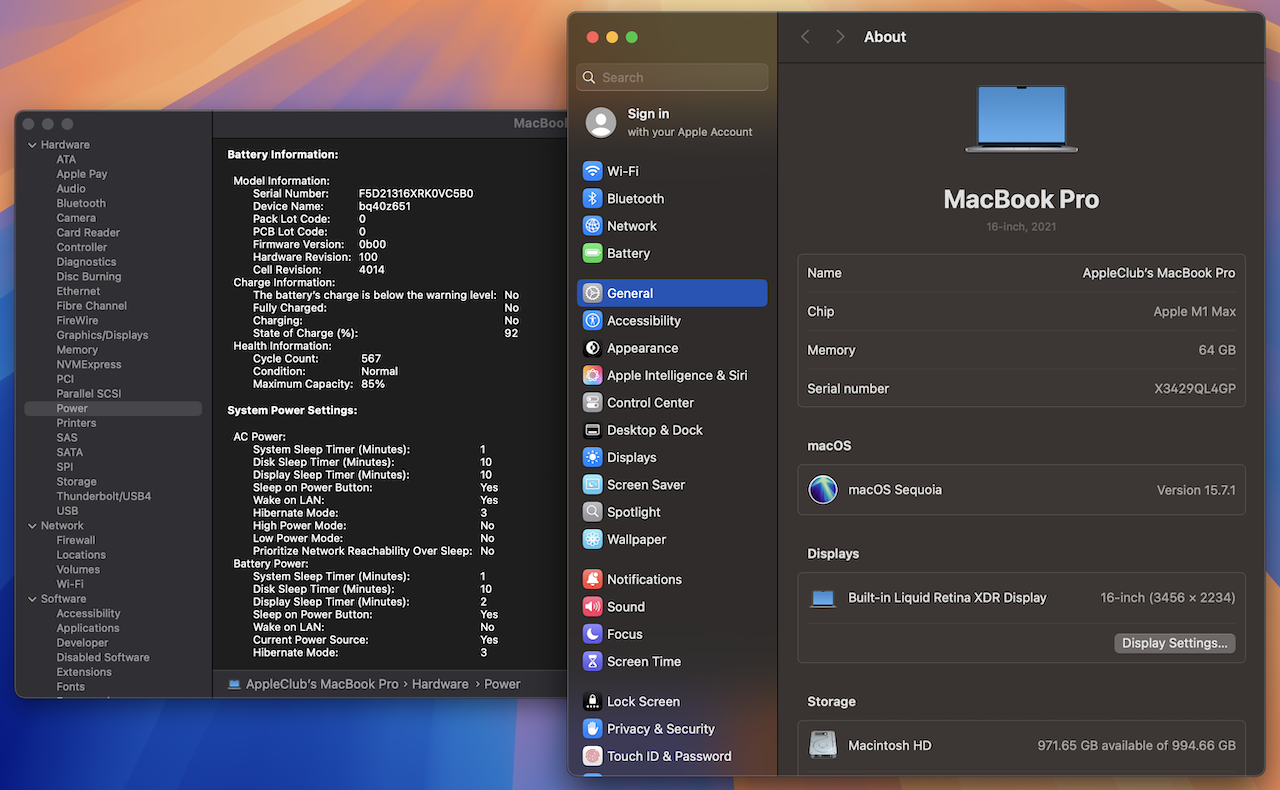
Task: Switch to the Displays settings pane
Action: (x=631, y=458)
